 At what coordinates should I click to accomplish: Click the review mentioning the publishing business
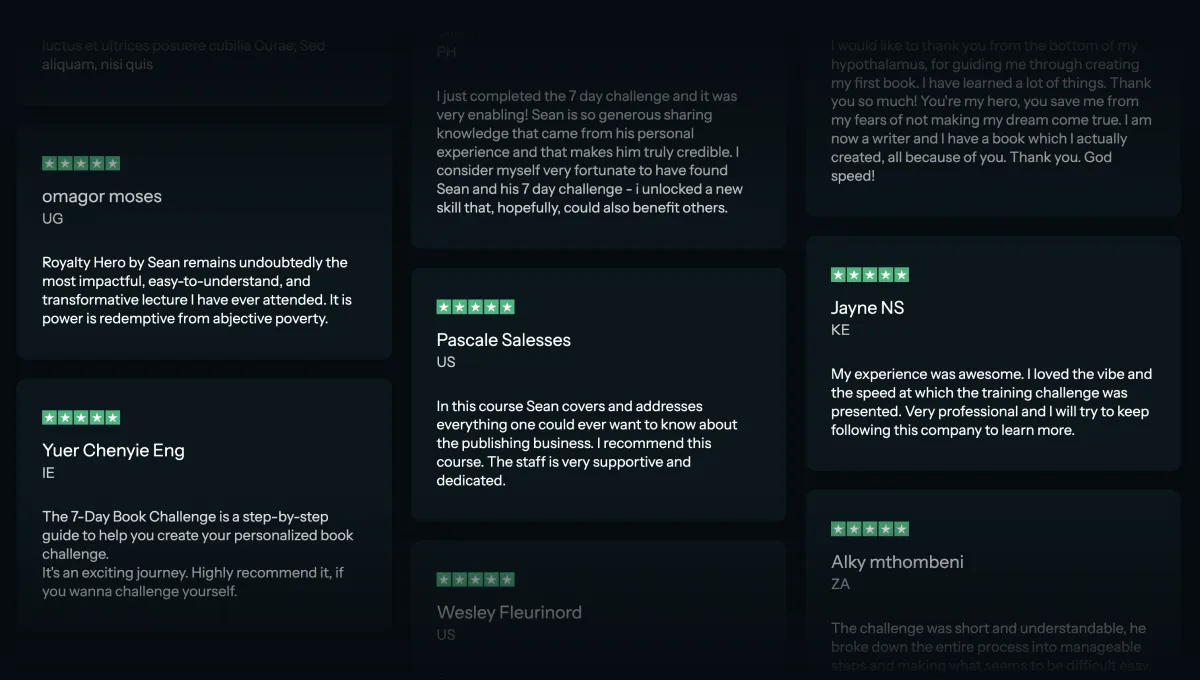point(587,443)
